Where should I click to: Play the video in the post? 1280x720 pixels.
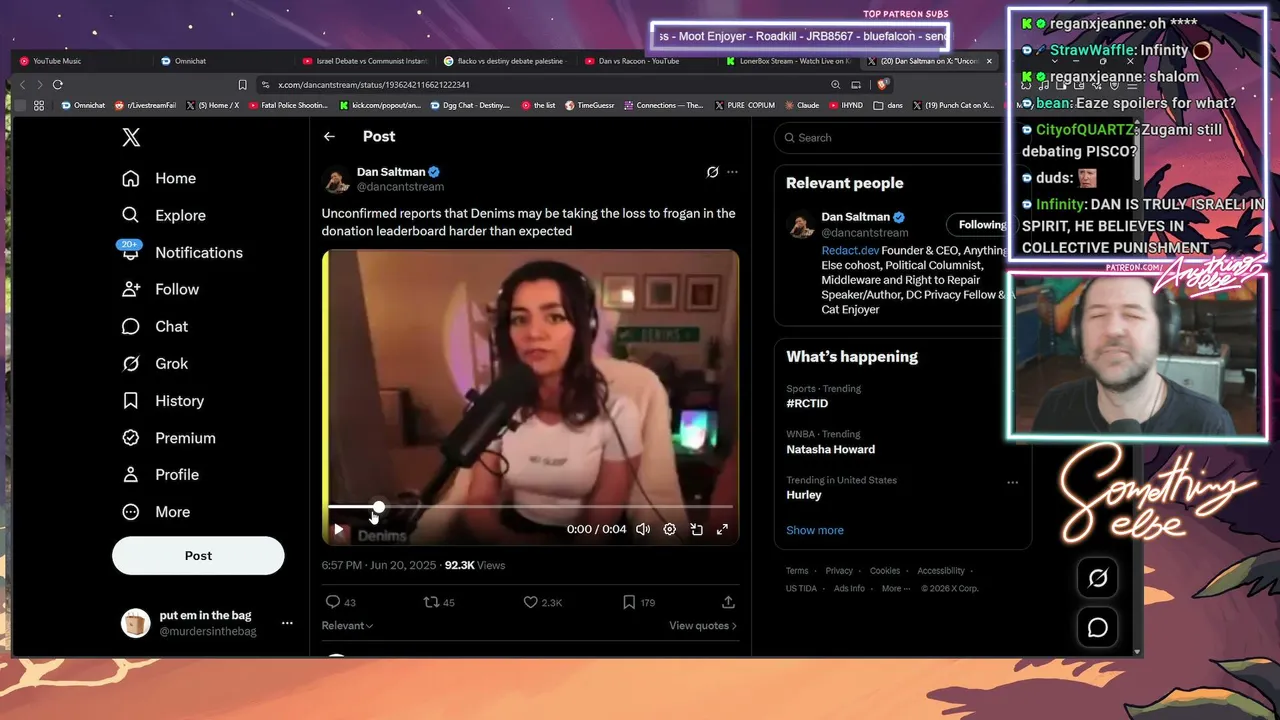pos(338,530)
